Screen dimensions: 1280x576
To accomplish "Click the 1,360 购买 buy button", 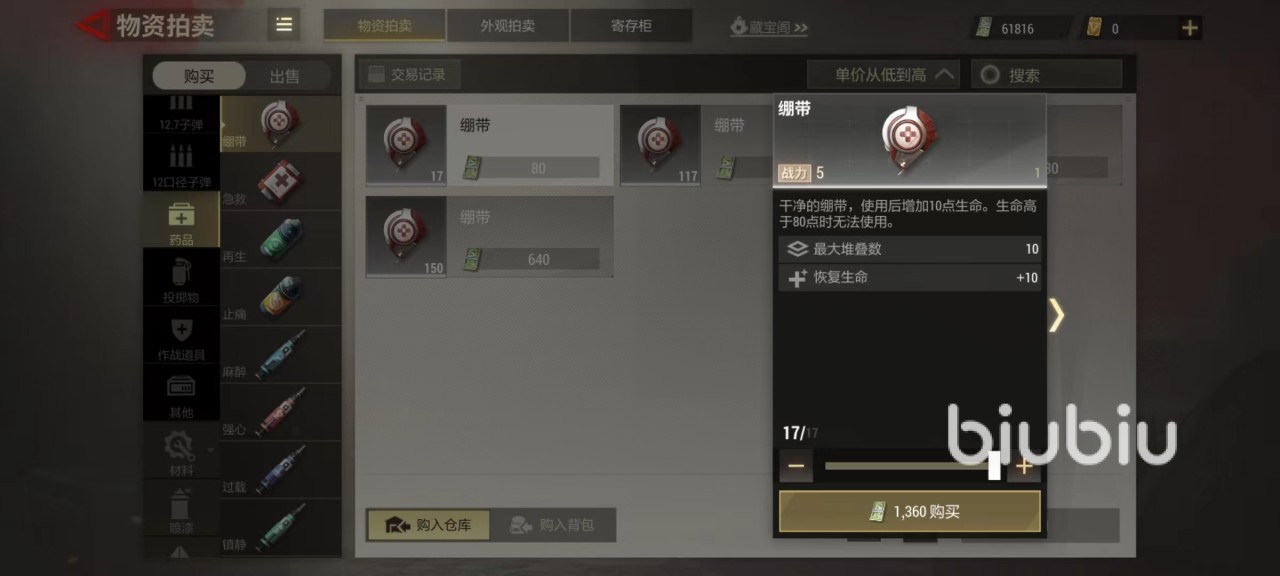I will coord(910,512).
